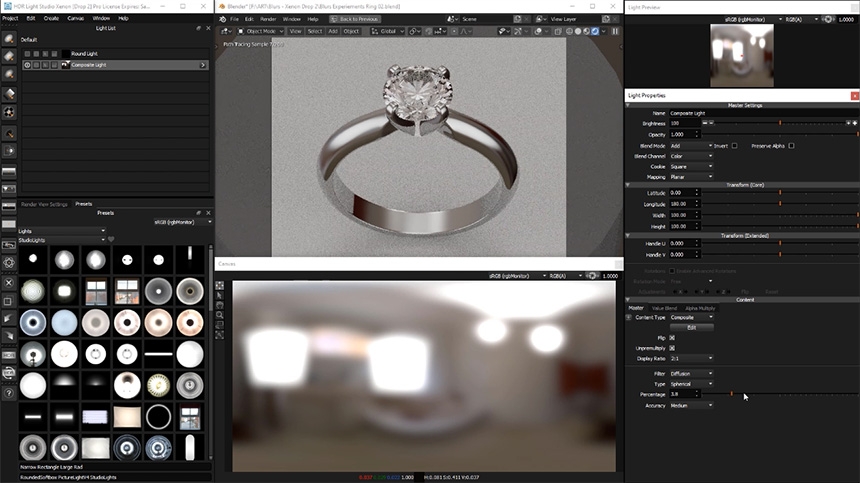Undock the Presets panel with float icon
This screenshot has width=860, height=483.
click(x=199, y=213)
